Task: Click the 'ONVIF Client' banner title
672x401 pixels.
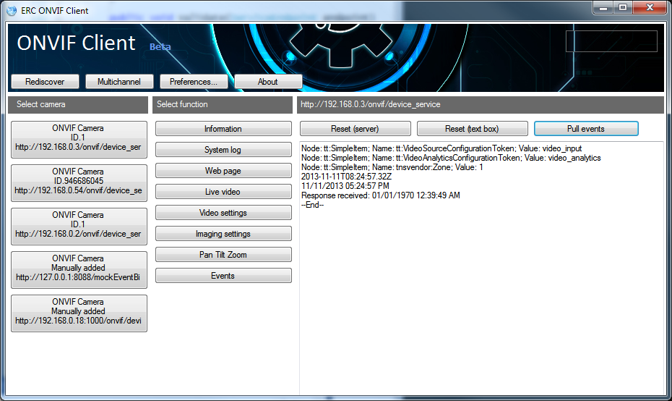Action: tap(76, 43)
